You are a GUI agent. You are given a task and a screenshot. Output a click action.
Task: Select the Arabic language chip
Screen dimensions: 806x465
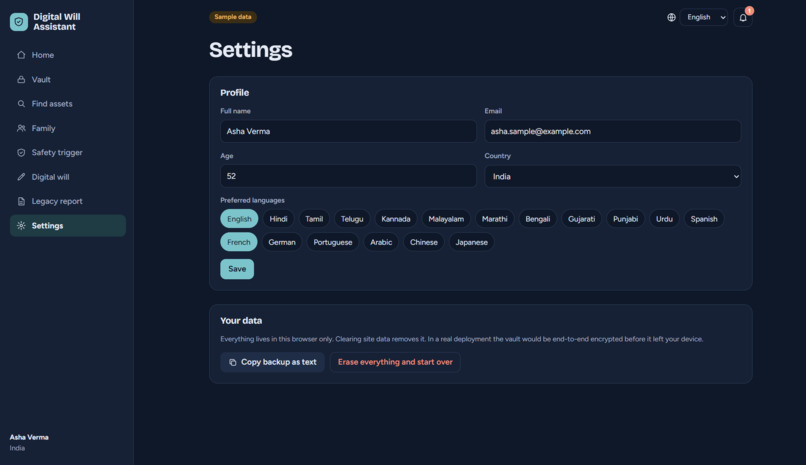(x=381, y=242)
